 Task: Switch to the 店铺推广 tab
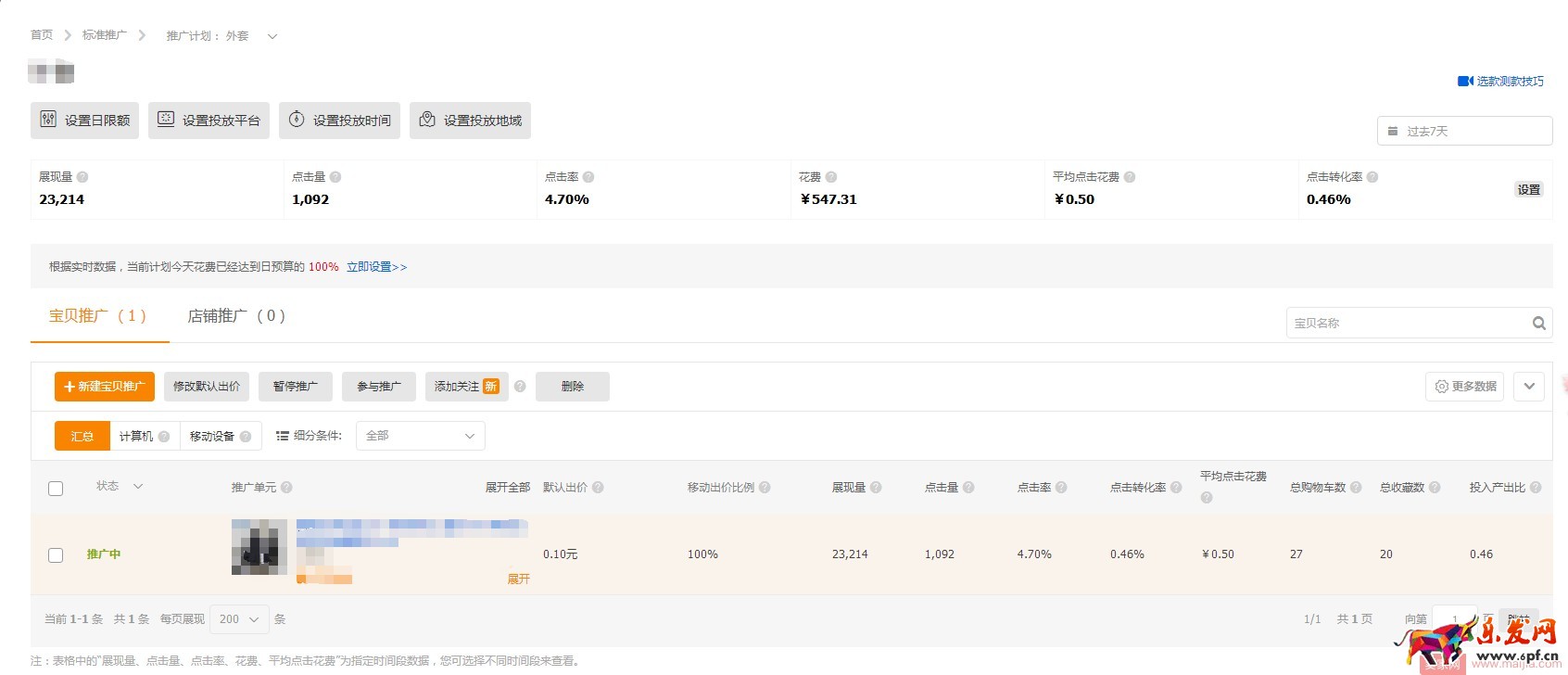pos(235,316)
